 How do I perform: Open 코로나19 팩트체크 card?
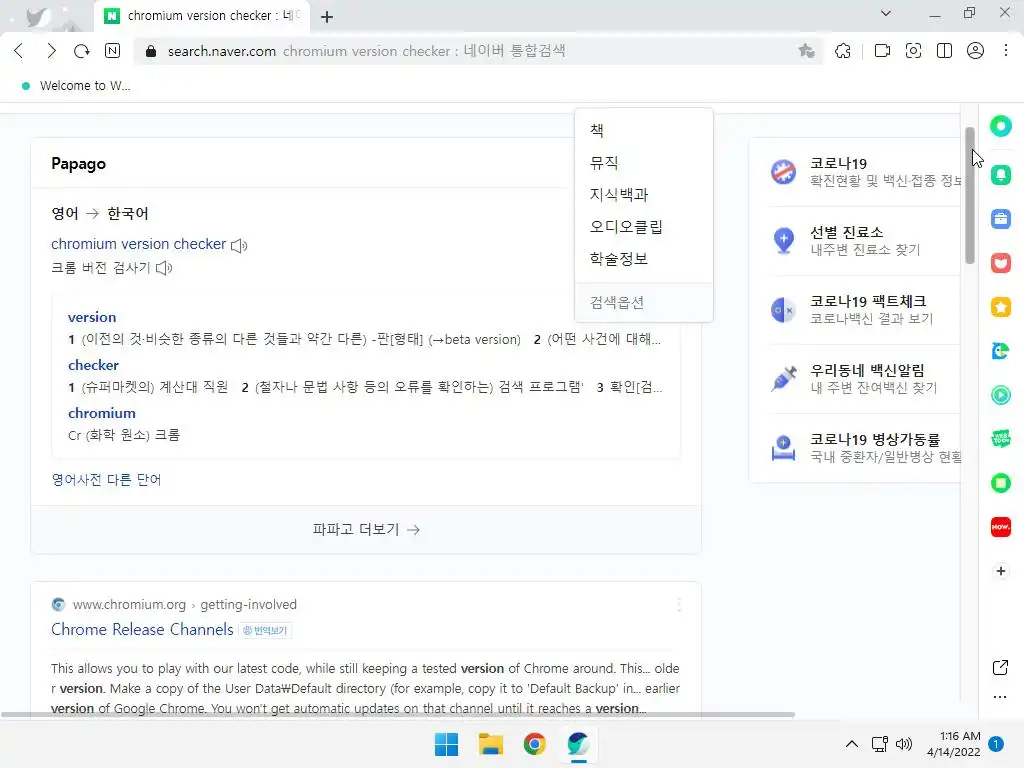point(865,310)
